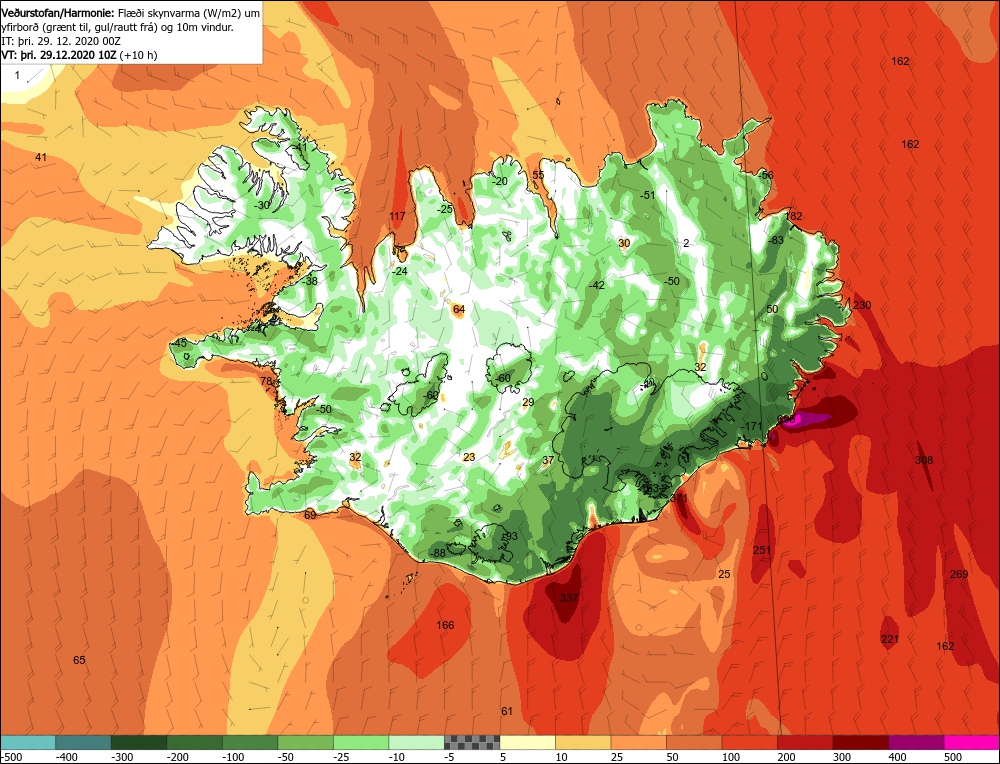The image size is (1000, 764).
Task: Click the legend label '-100'
Action: click(x=233, y=757)
